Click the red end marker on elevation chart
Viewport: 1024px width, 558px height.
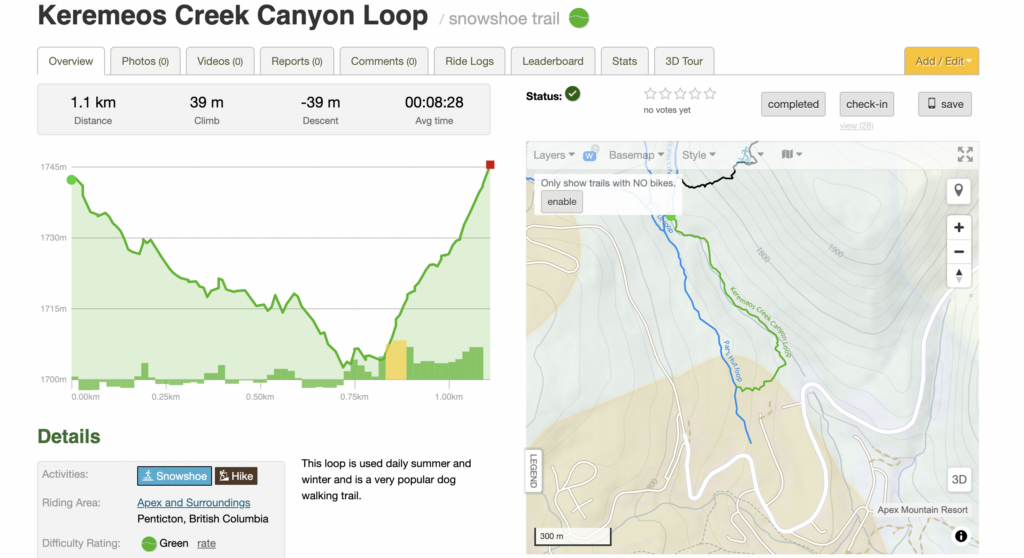pos(490,165)
